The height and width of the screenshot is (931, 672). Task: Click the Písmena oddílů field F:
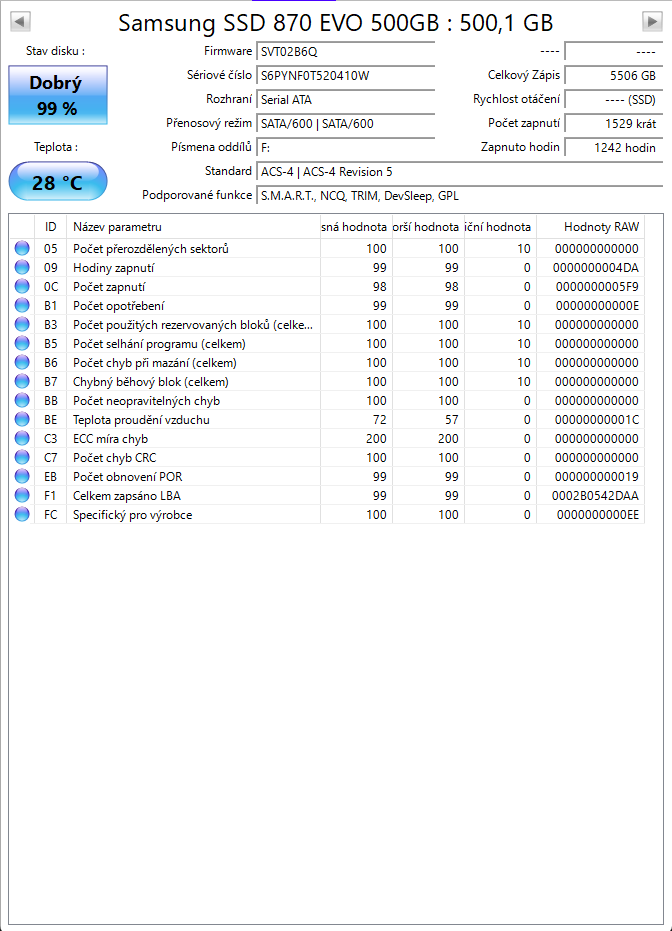point(346,147)
